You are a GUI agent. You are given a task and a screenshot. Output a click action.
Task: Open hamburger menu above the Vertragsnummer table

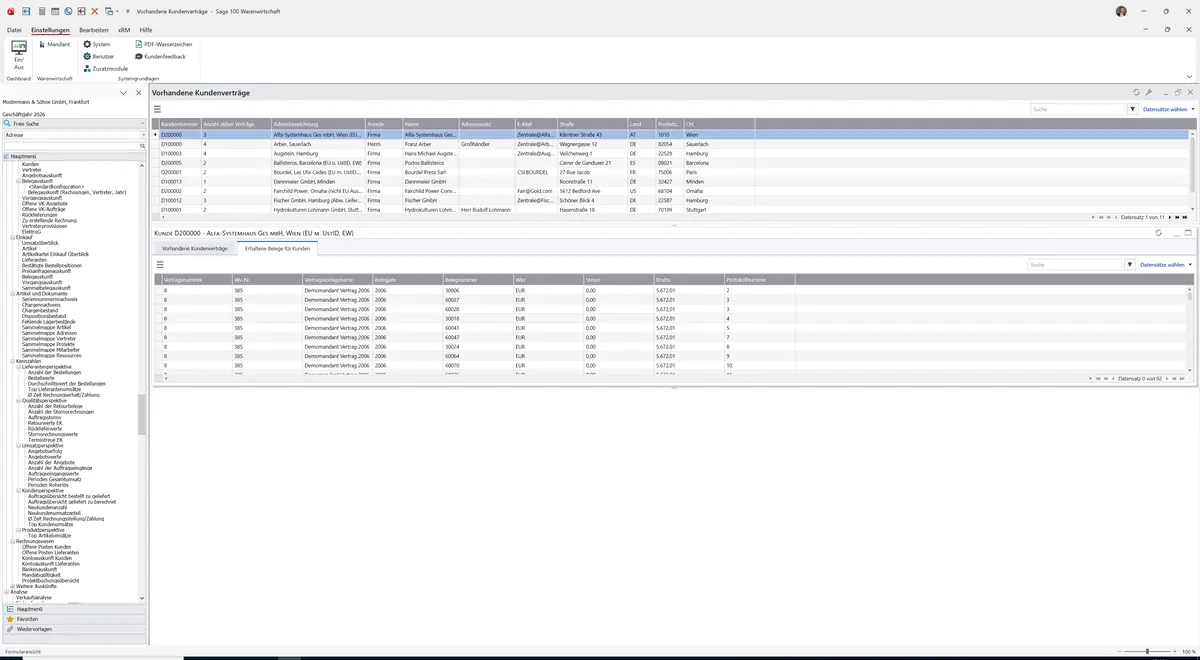click(x=160, y=265)
